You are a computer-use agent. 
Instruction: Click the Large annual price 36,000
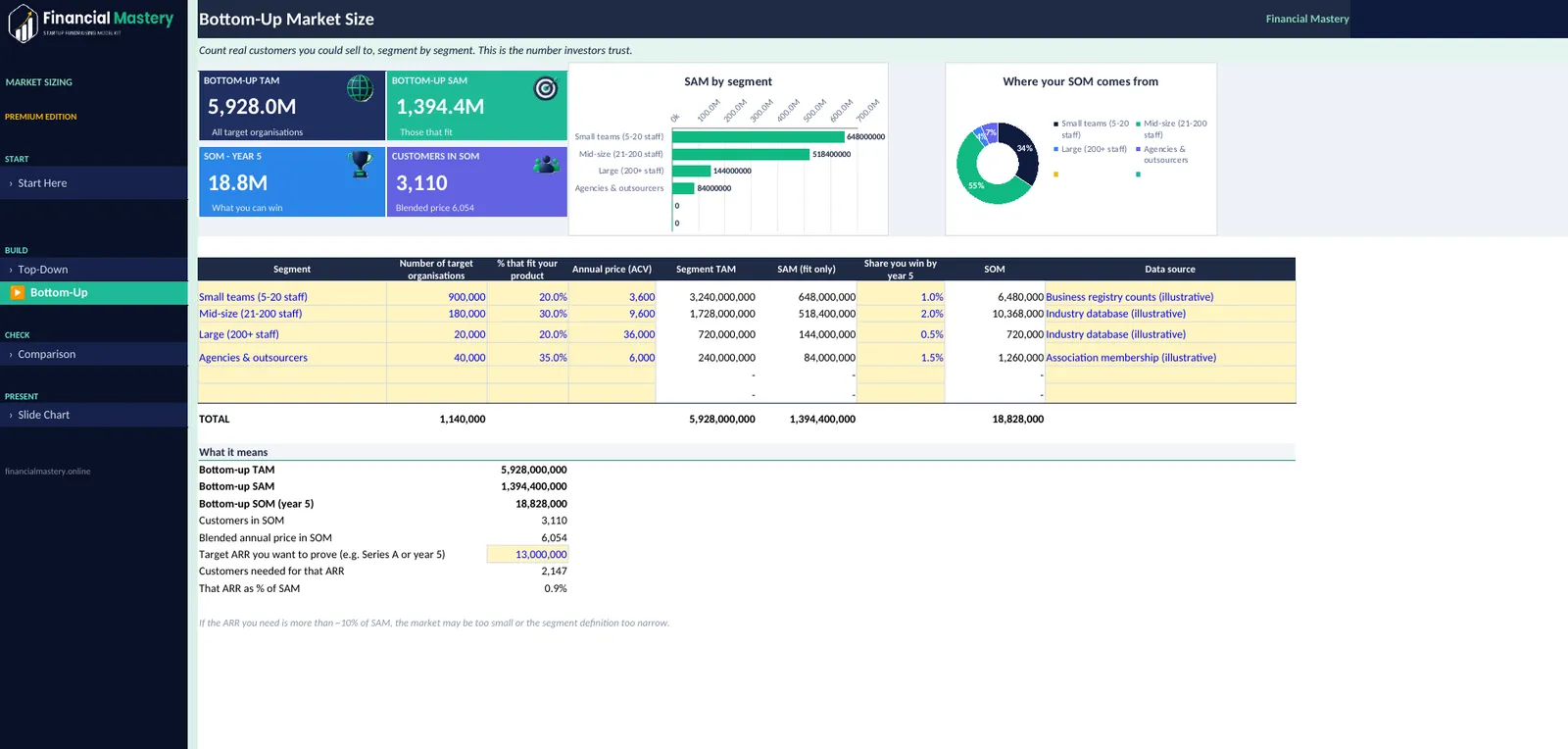click(612, 334)
